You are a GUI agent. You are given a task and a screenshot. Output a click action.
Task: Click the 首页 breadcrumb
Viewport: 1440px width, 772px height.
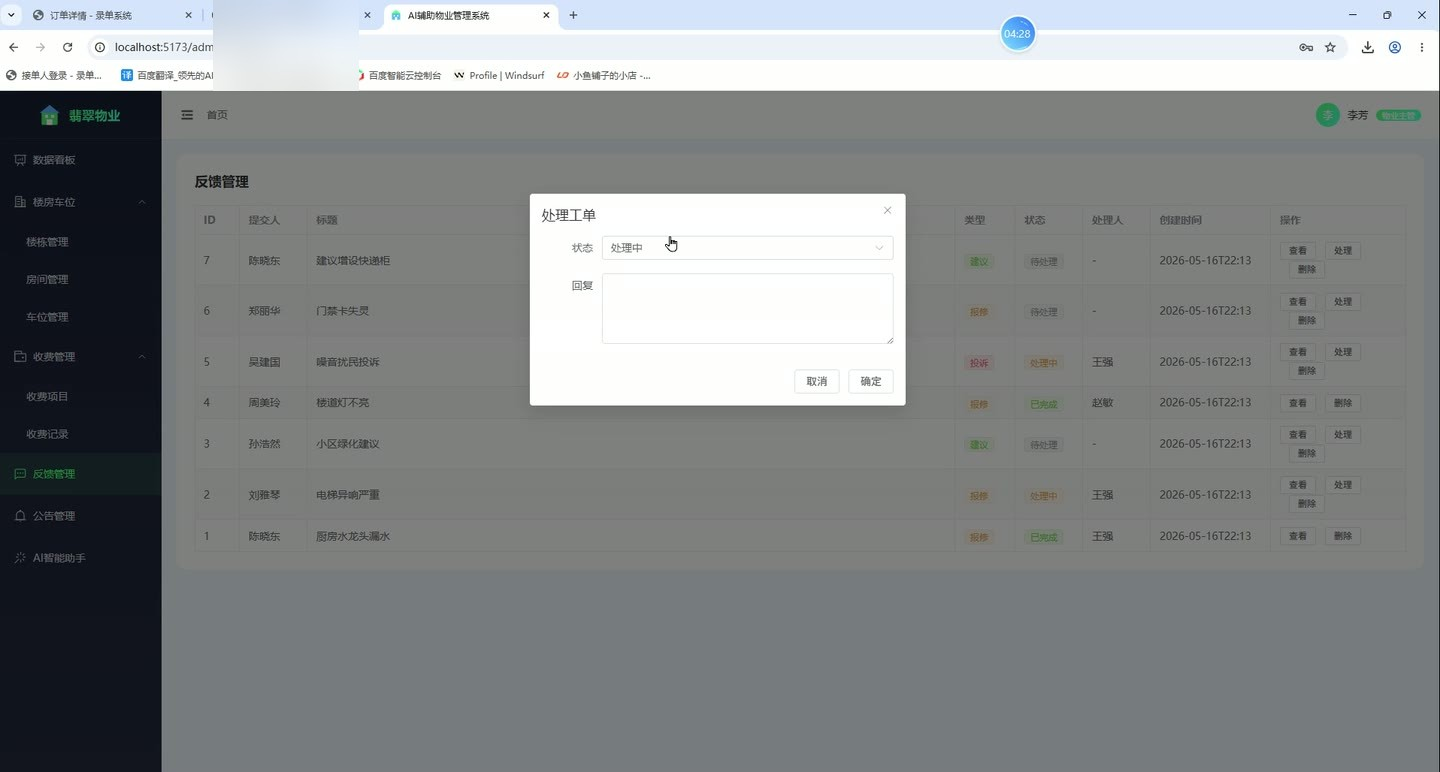tap(217, 115)
